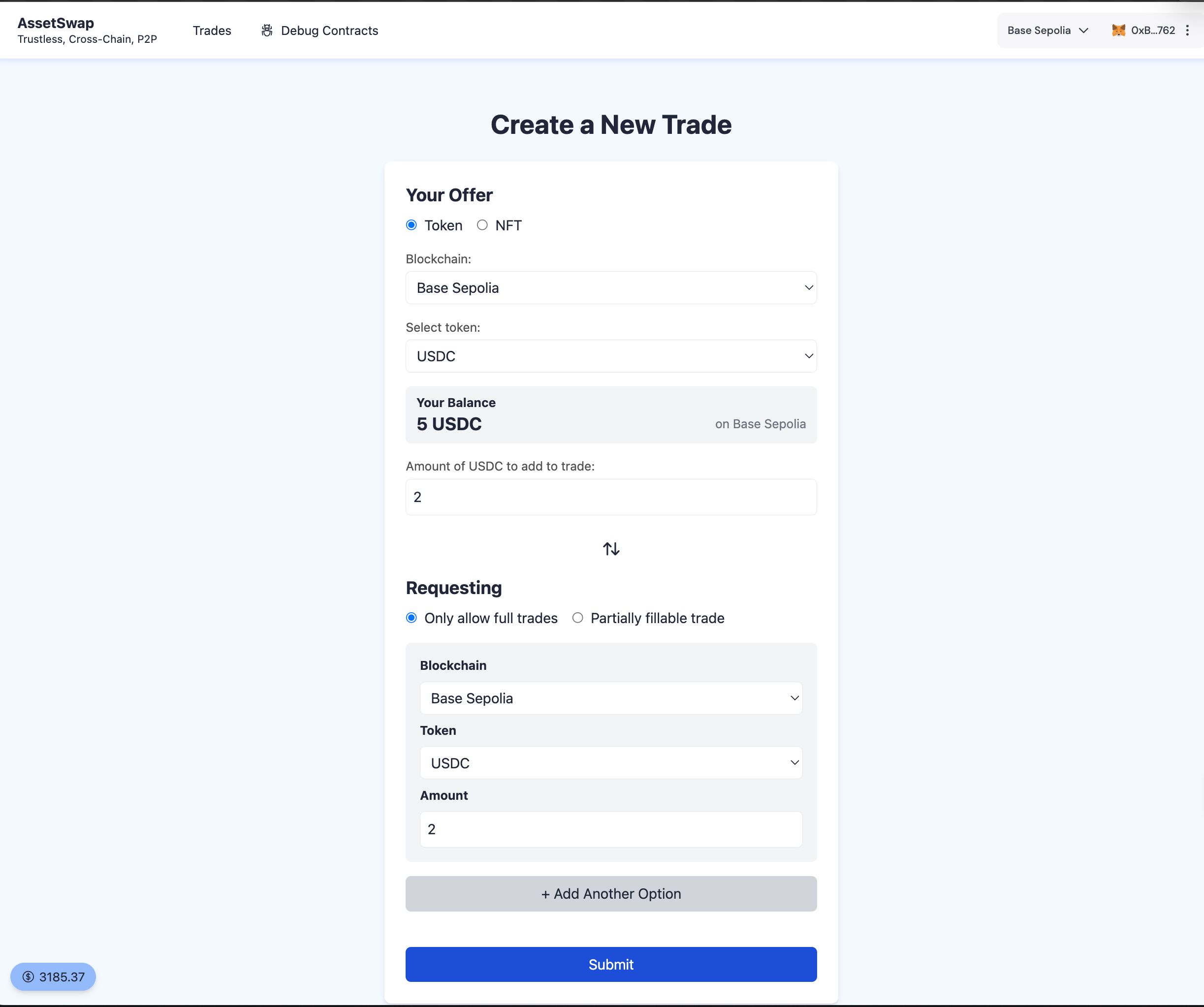The width and height of the screenshot is (1204, 1007).
Task: Submit the new trade
Action: (611, 964)
